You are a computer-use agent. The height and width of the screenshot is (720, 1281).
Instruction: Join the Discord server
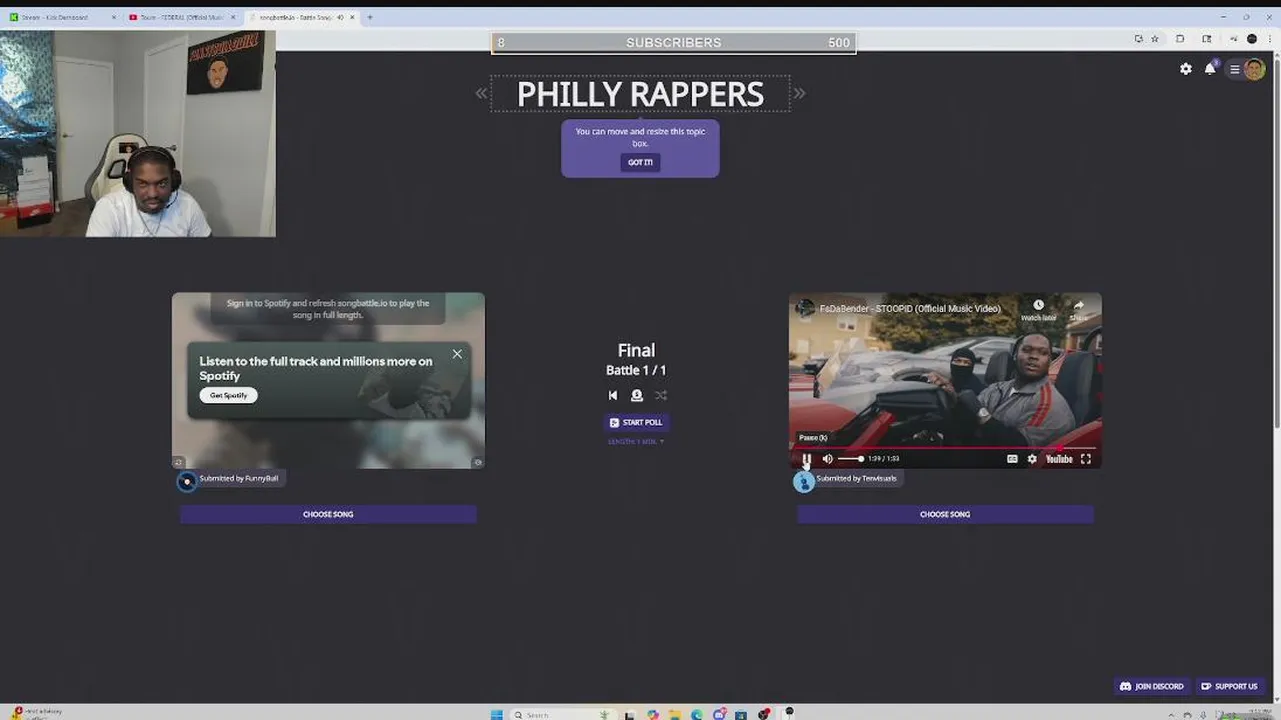pos(1152,686)
